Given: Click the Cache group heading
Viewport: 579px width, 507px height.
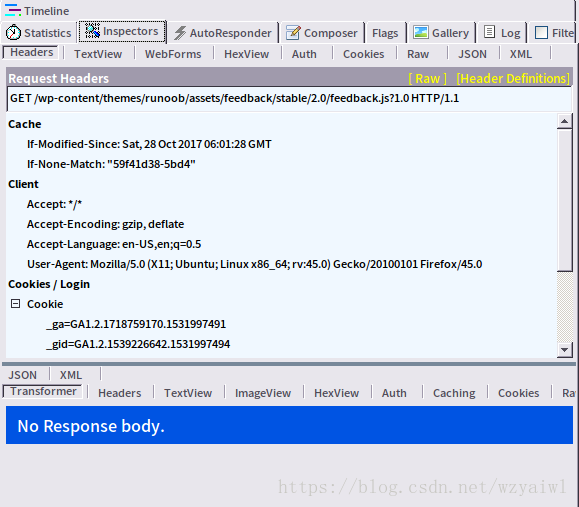Looking at the screenshot, I should coord(25,124).
